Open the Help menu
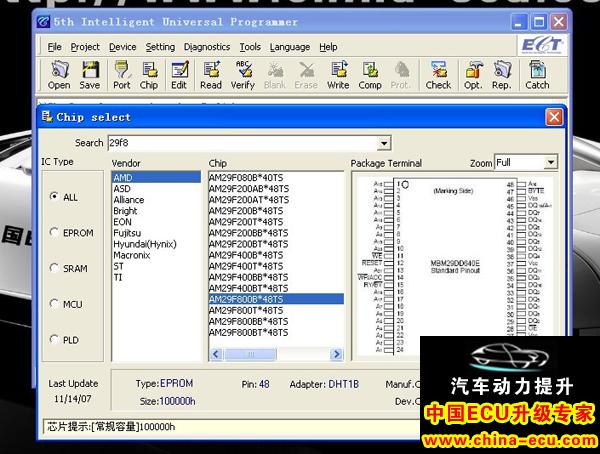Screen dimensions: 600x454 (328, 47)
